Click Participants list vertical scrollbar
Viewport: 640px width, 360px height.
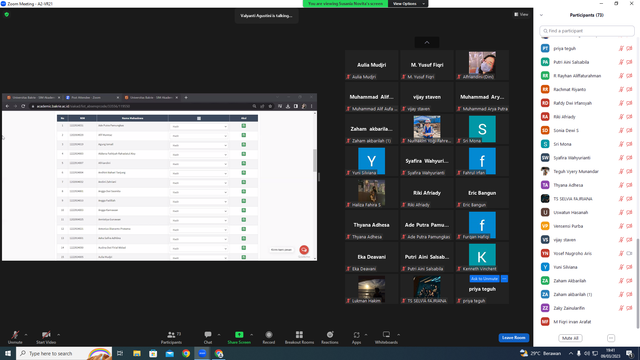click(x=638, y=283)
